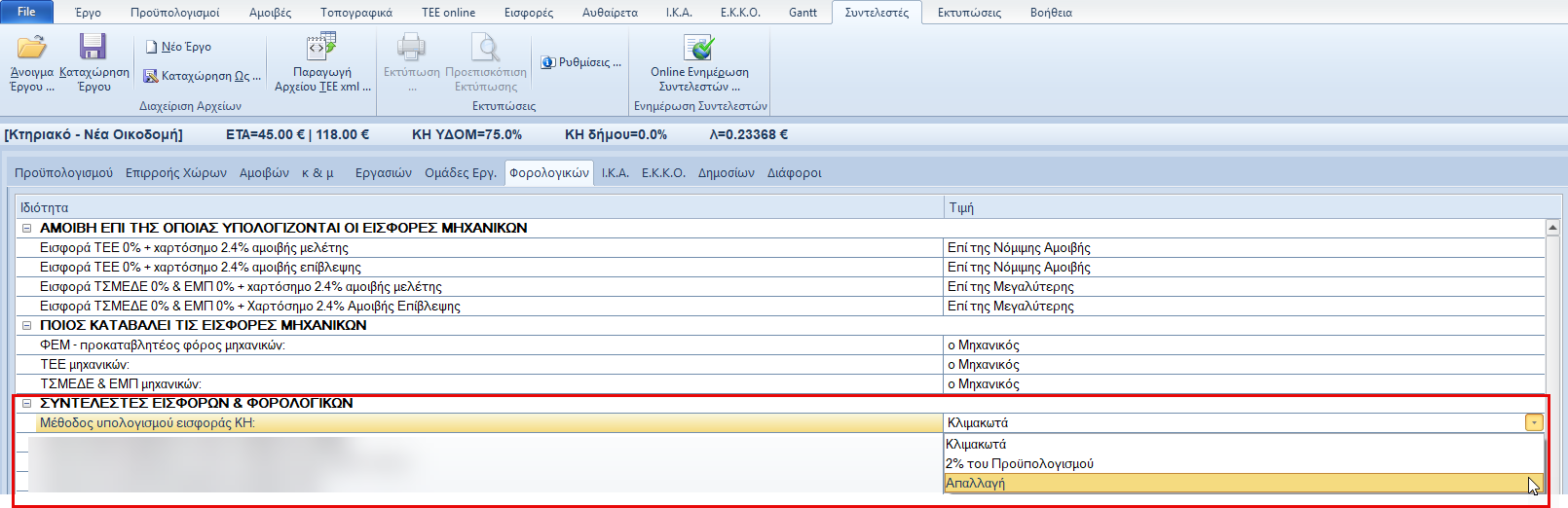Click the Άνοιγμα Έργου folder icon

tap(31, 48)
